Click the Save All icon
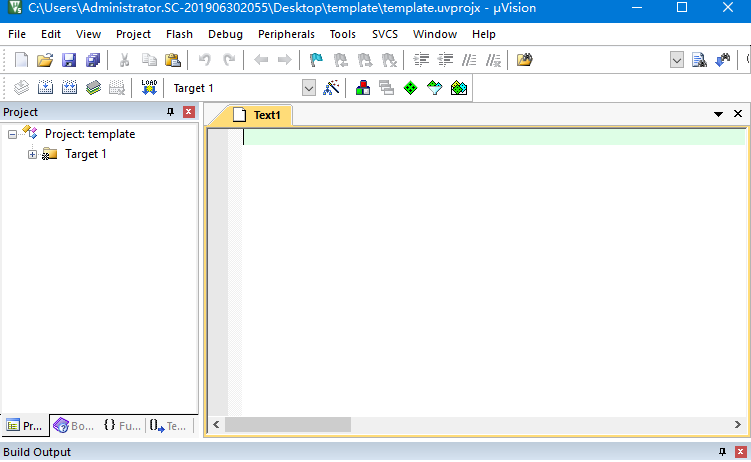Screen dimensions: 751x462 [93, 60]
